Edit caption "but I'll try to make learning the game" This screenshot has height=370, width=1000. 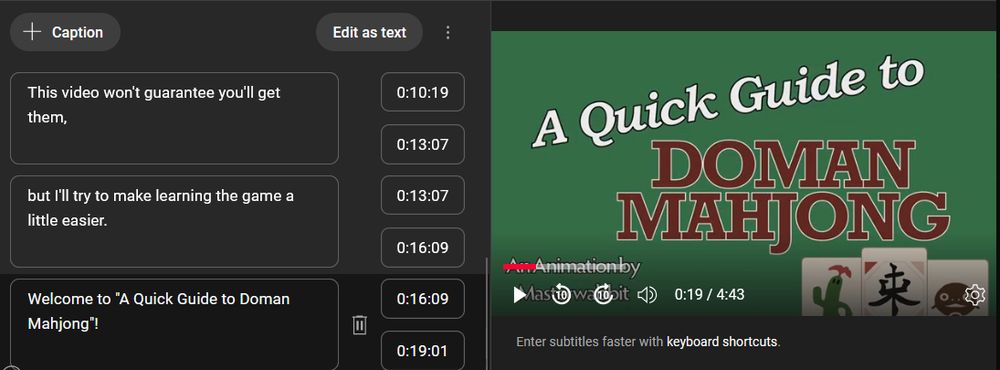pyautogui.click(x=174, y=221)
